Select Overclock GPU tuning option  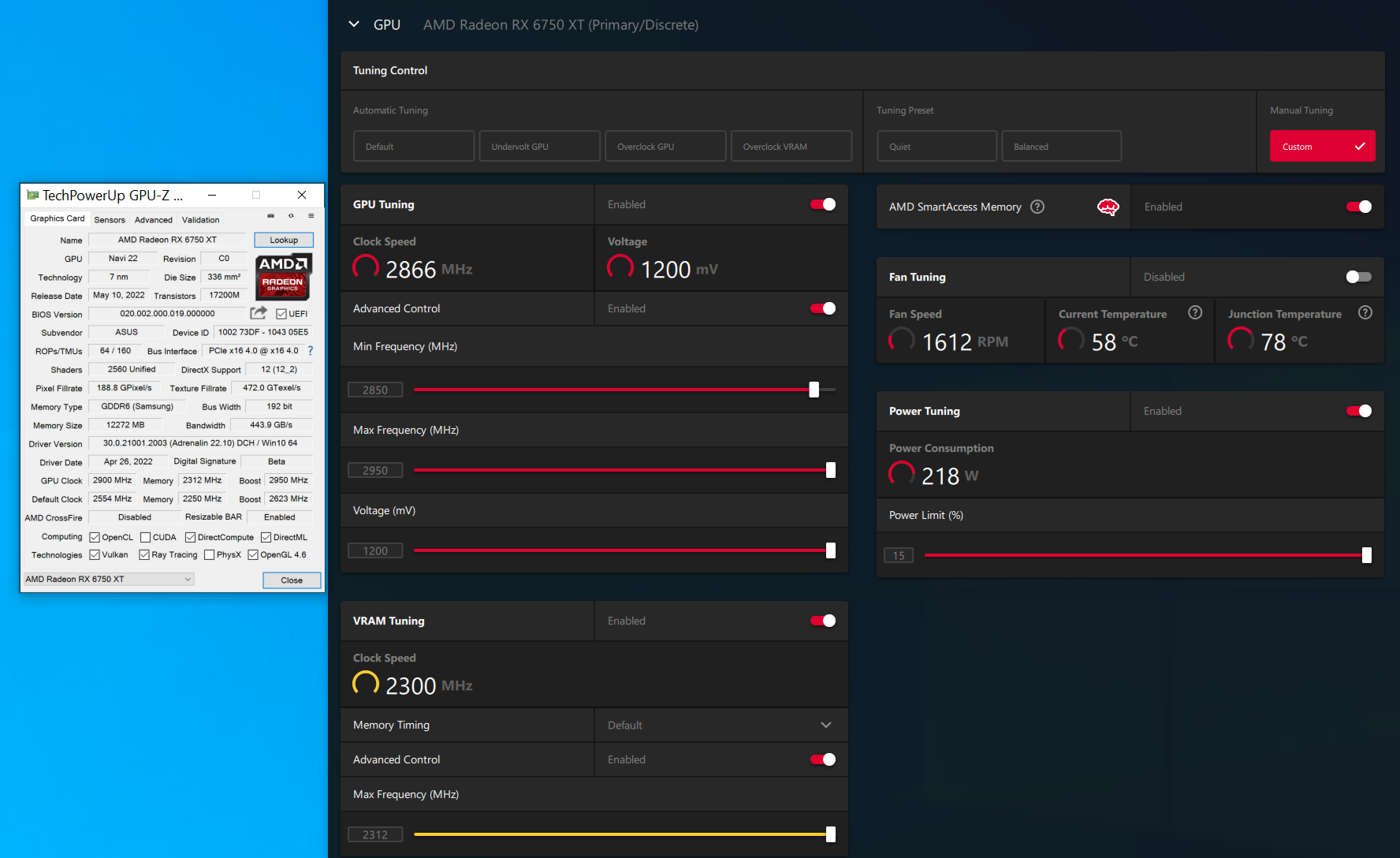[665, 146]
